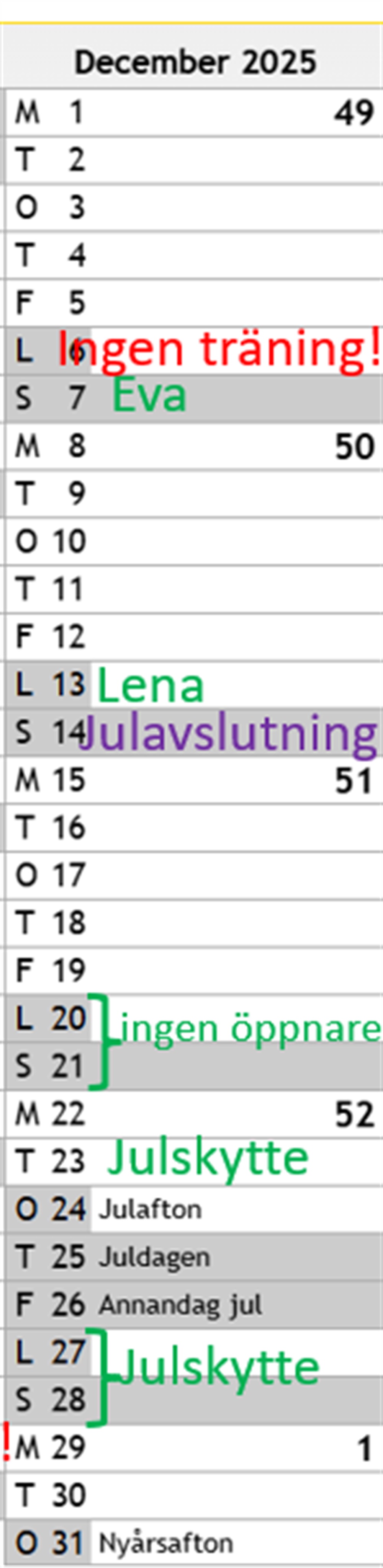Click the 'Annandag jul' holiday label
Viewport: 383px width, 1568px height.
pos(180,1304)
